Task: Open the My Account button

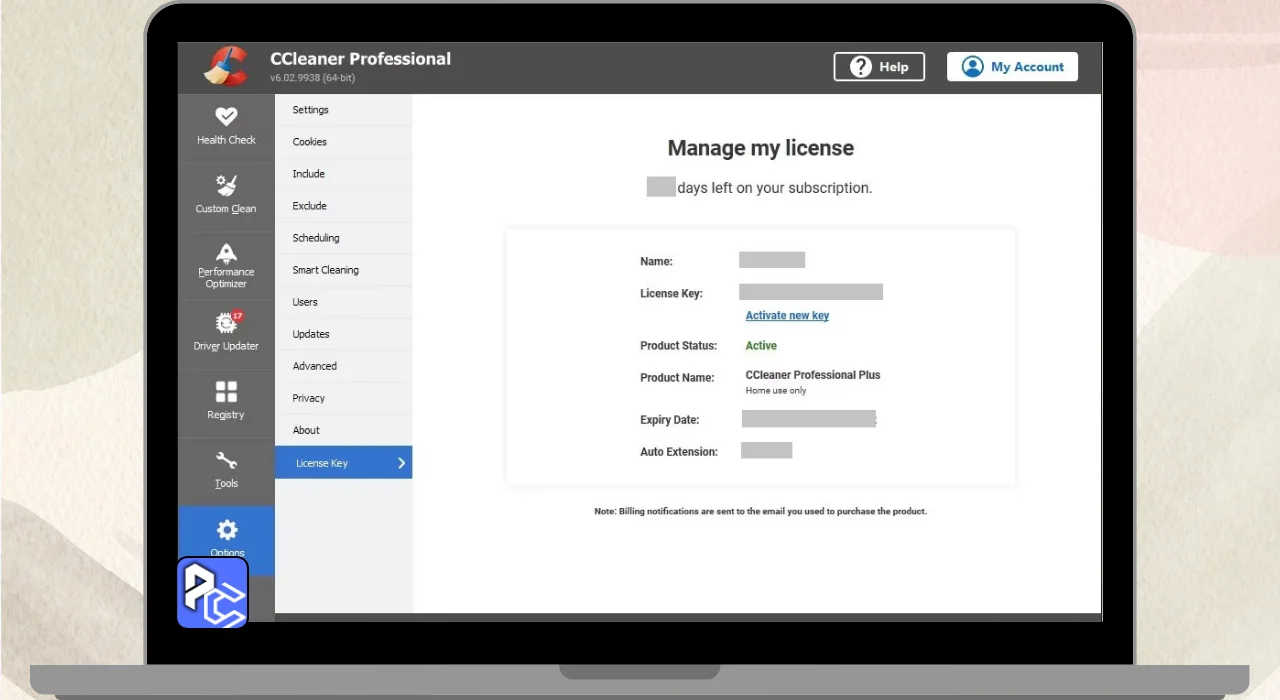Action: click(1012, 67)
